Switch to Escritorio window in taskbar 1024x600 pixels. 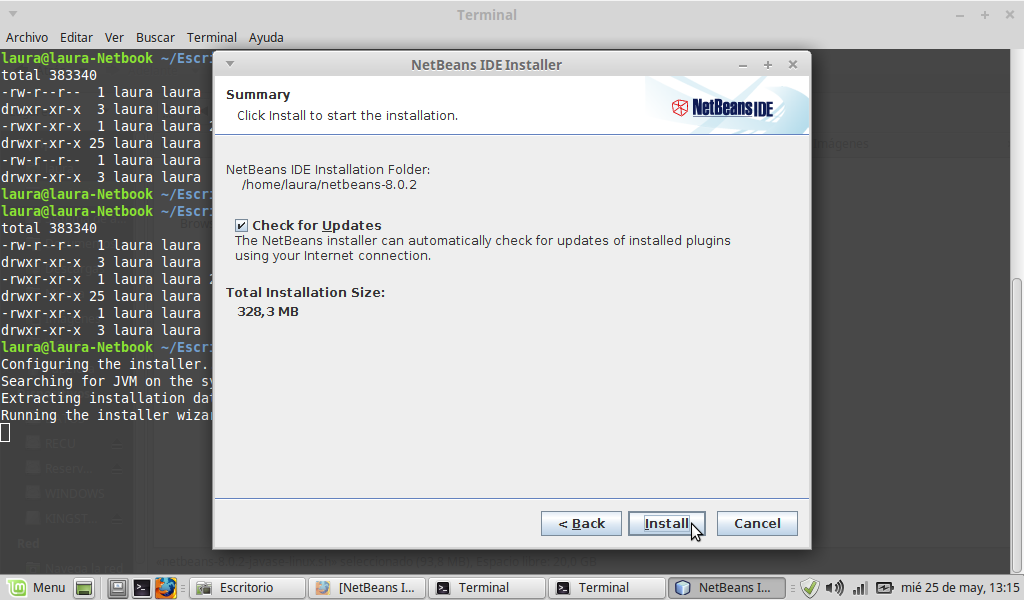[247, 588]
